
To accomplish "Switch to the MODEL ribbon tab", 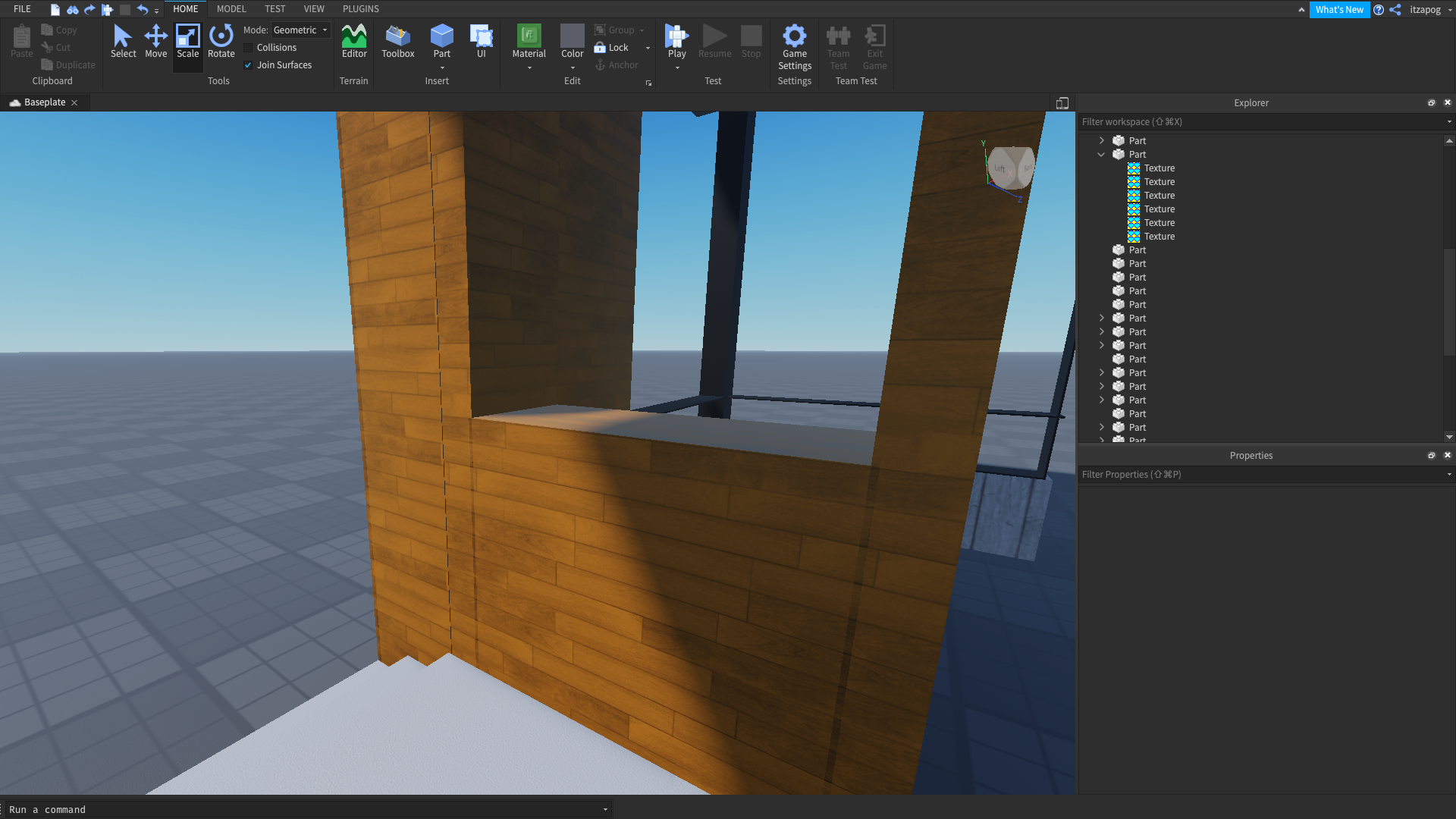I will point(231,9).
